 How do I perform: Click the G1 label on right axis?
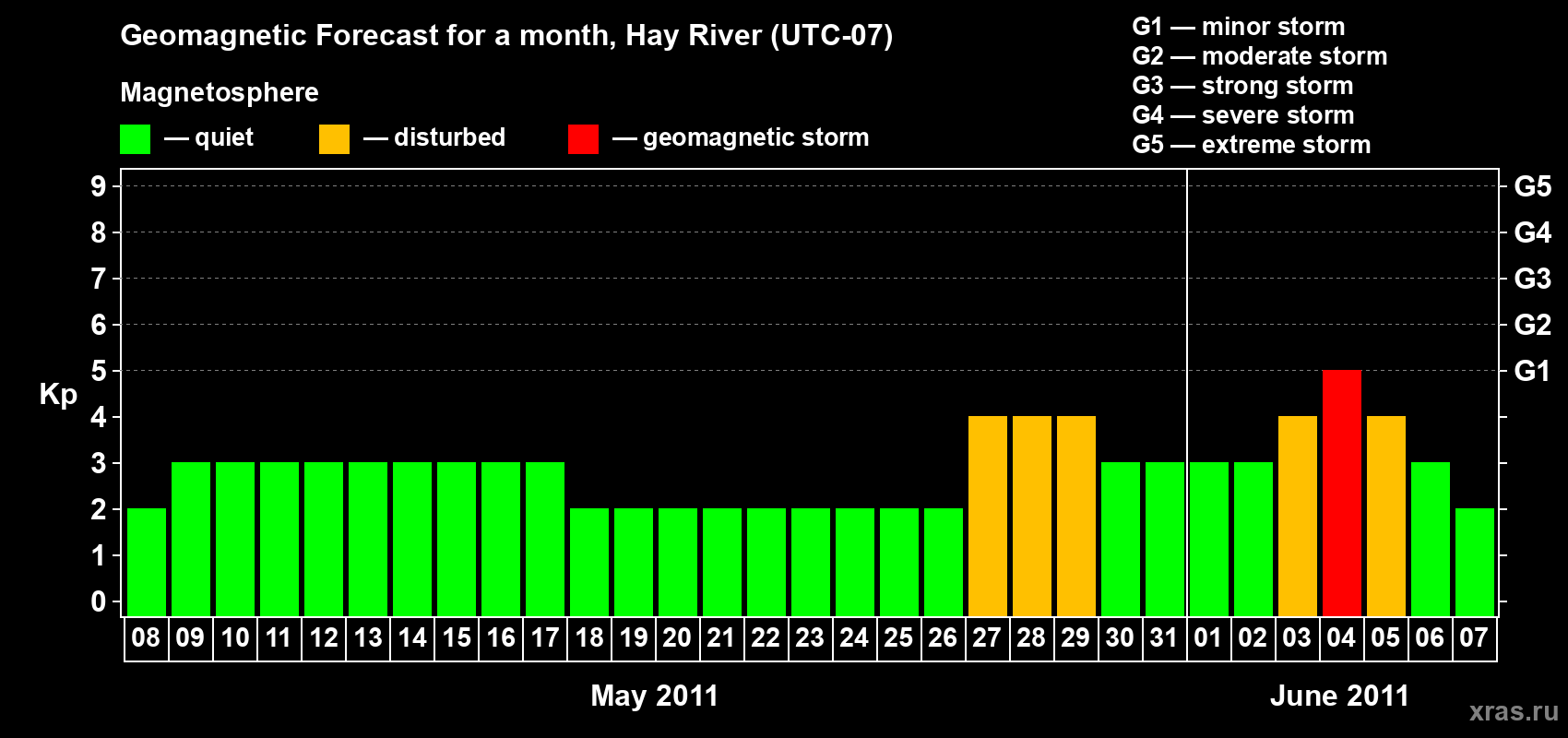point(1533,371)
